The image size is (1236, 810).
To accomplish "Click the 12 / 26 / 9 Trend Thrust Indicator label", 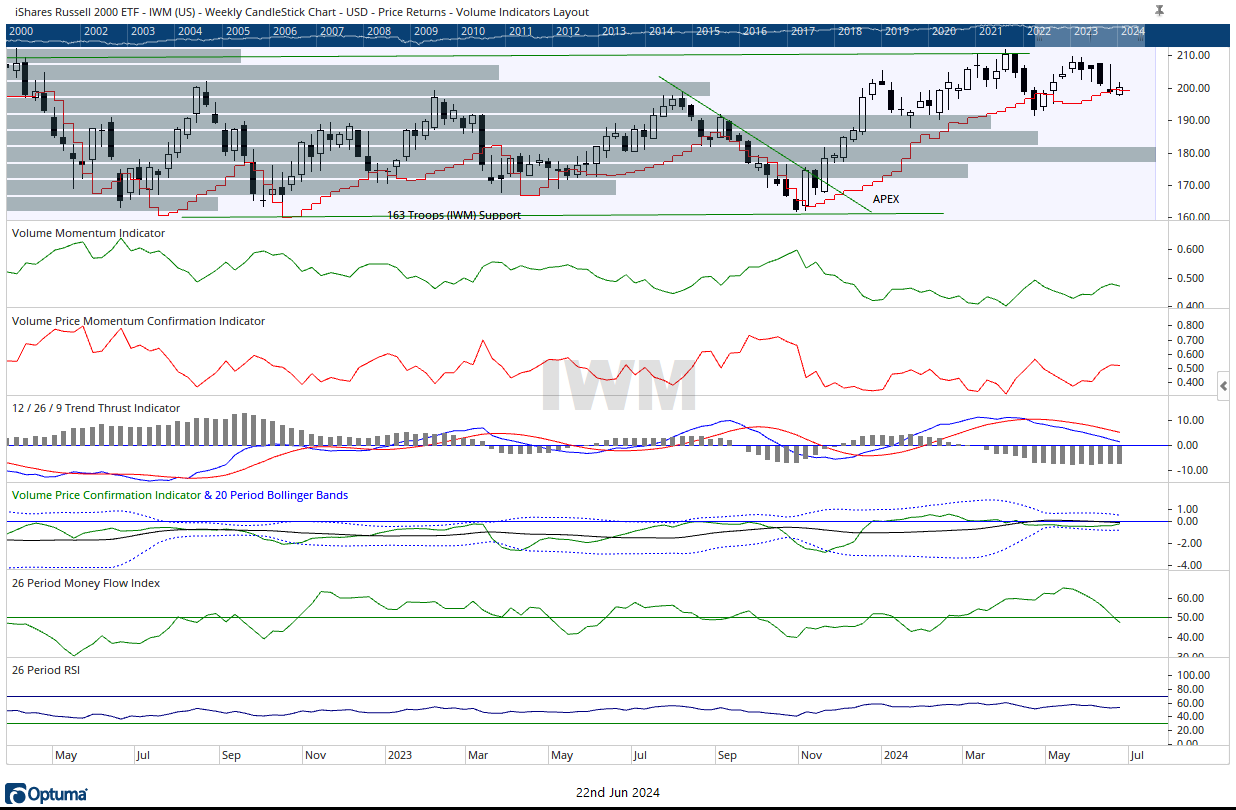I will 96,408.
